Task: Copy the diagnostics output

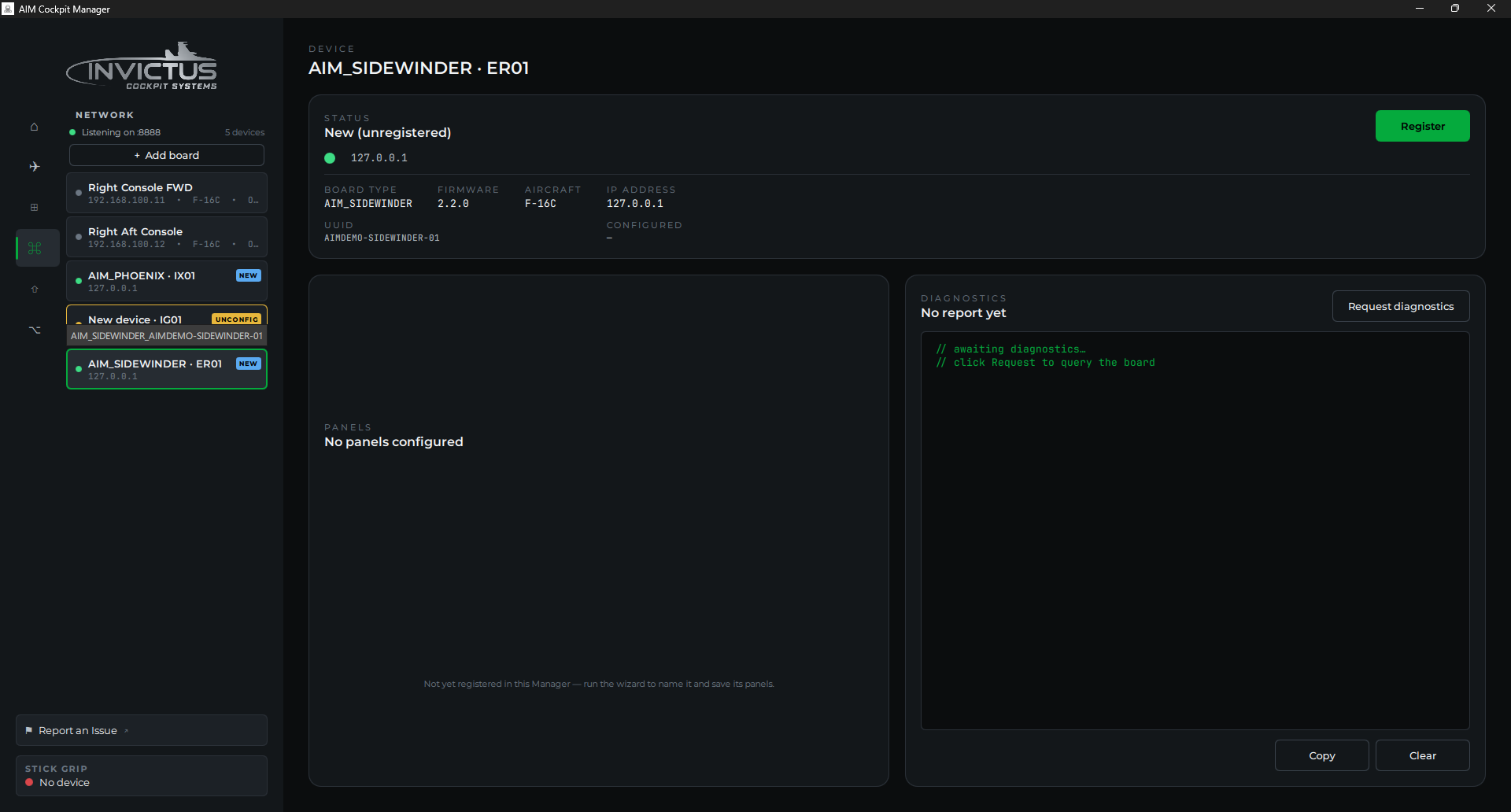Action: [1321, 755]
